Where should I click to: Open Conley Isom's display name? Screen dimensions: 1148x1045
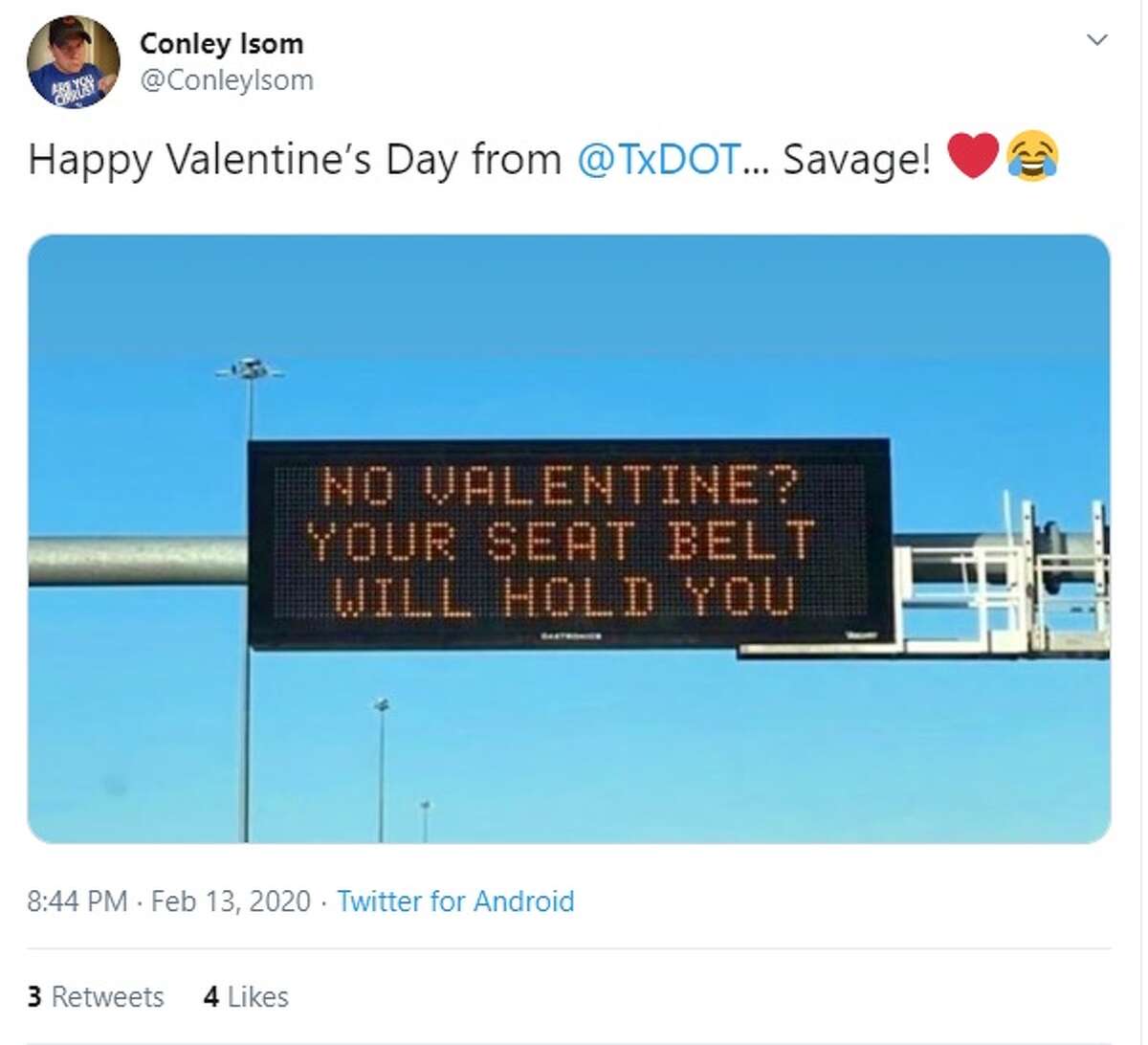click(221, 42)
